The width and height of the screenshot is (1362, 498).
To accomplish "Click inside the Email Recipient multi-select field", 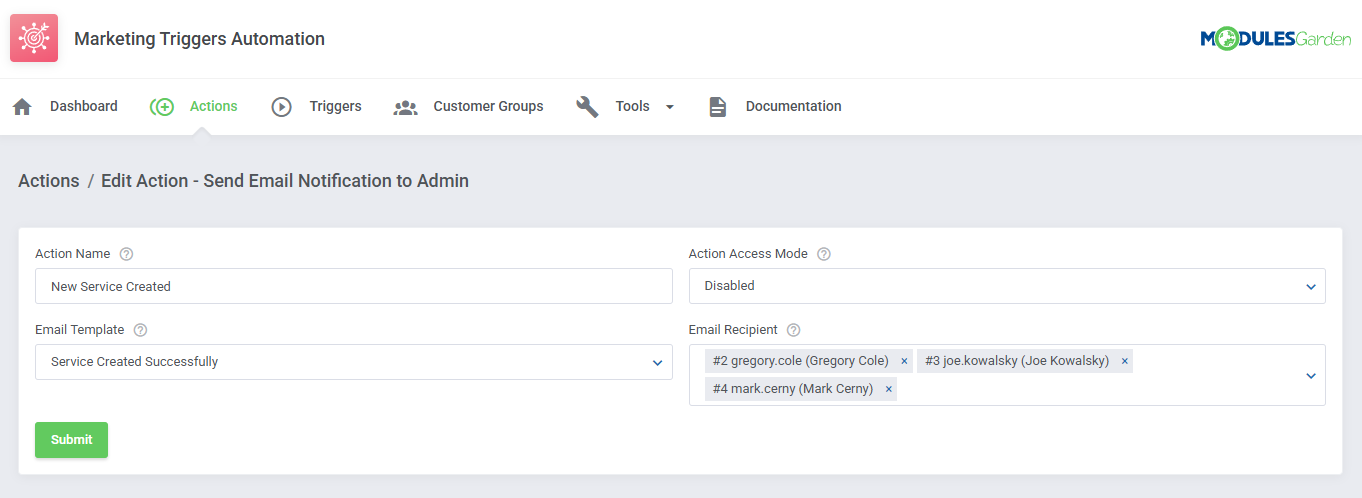I will point(1007,375).
